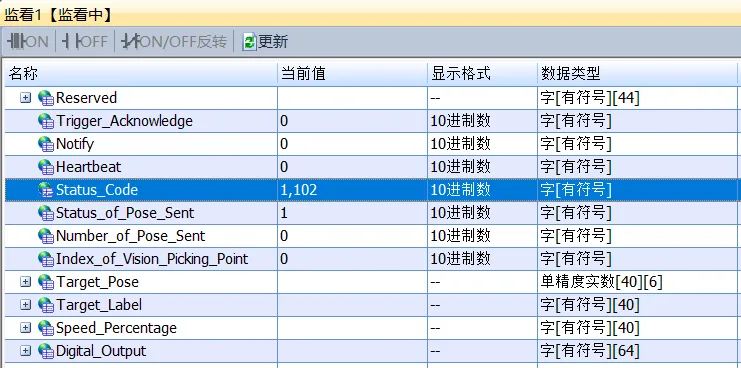Expand the Speed_Percentage array node

[x=26, y=328]
